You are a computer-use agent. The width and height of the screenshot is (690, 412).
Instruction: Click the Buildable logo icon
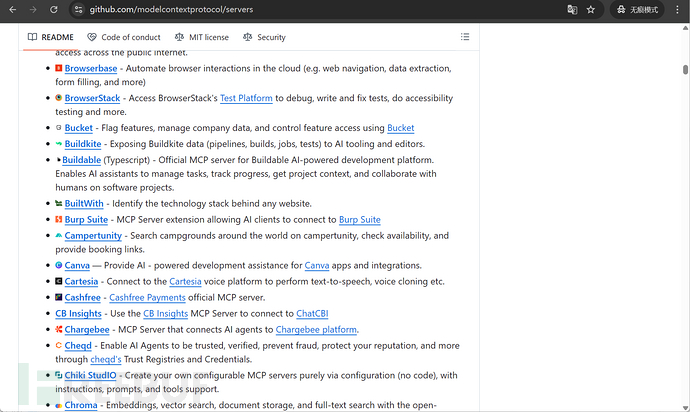coord(59,159)
